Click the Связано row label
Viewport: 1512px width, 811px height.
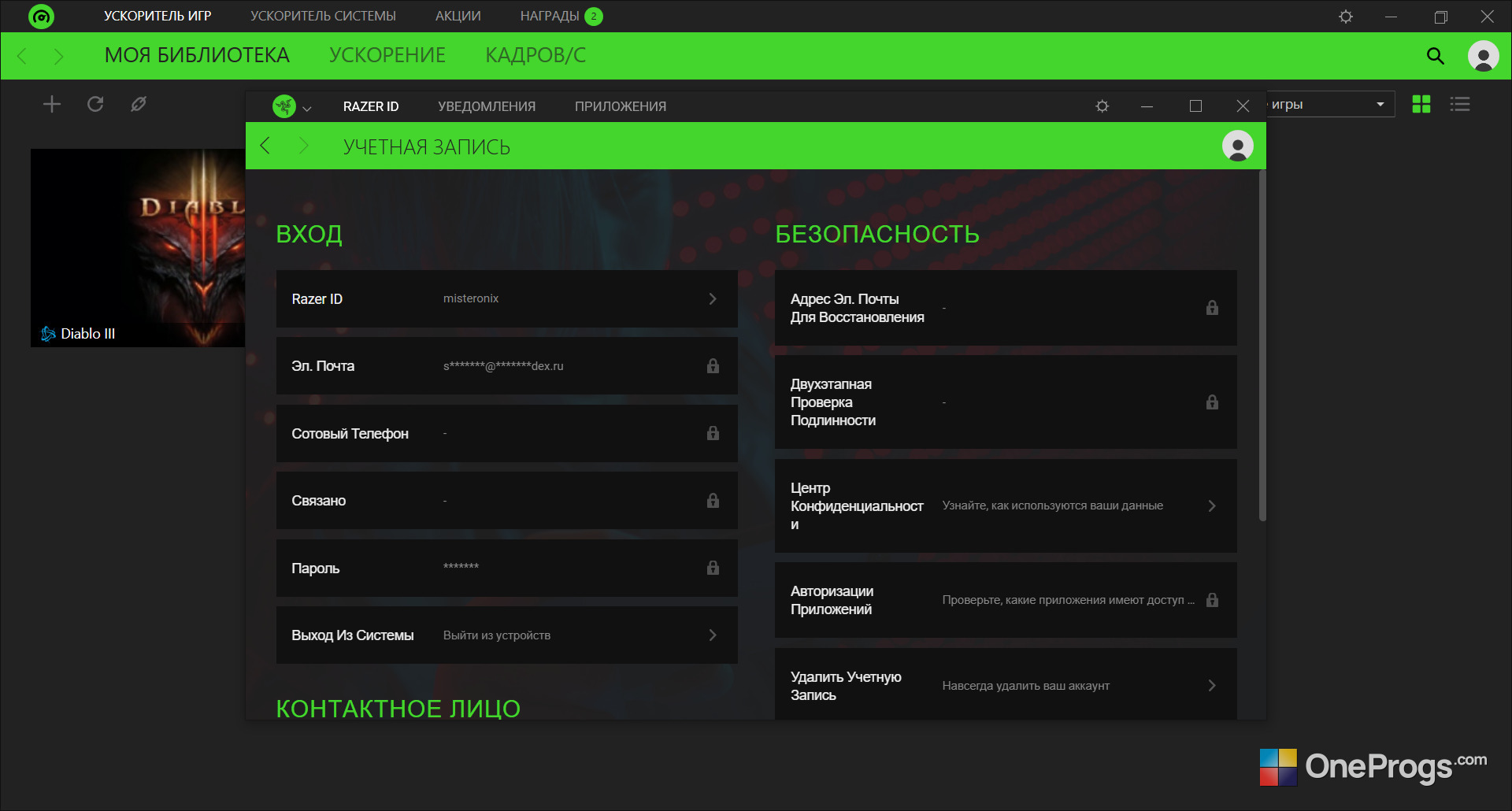click(319, 501)
